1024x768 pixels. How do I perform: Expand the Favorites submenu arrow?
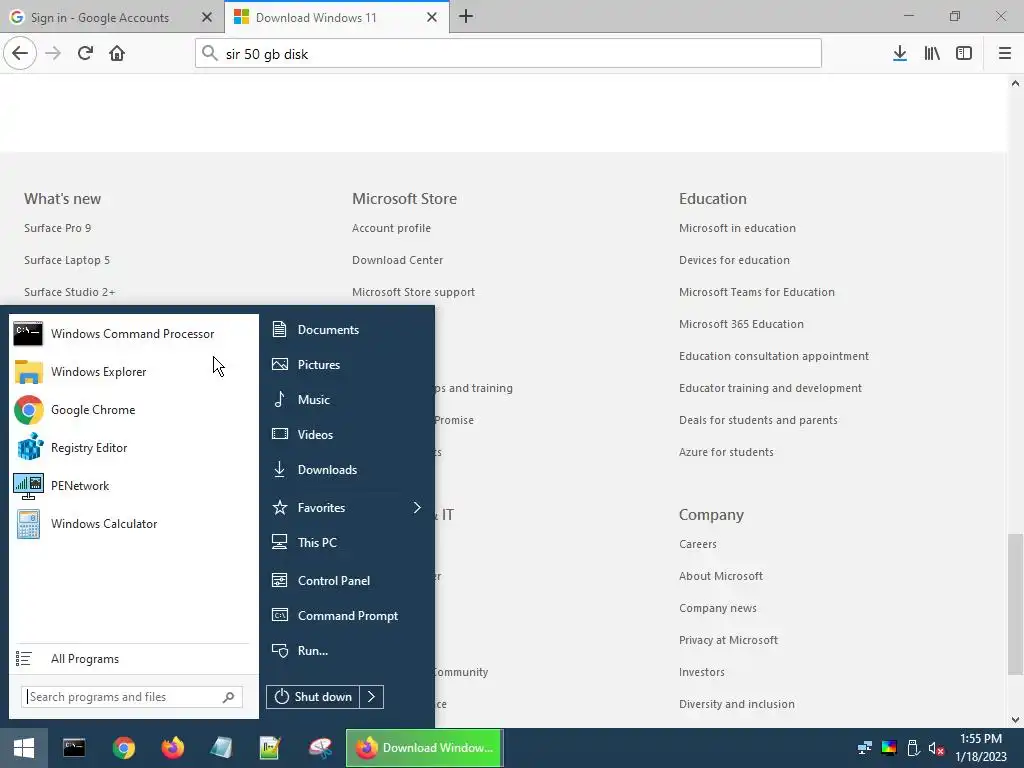(417, 507)
